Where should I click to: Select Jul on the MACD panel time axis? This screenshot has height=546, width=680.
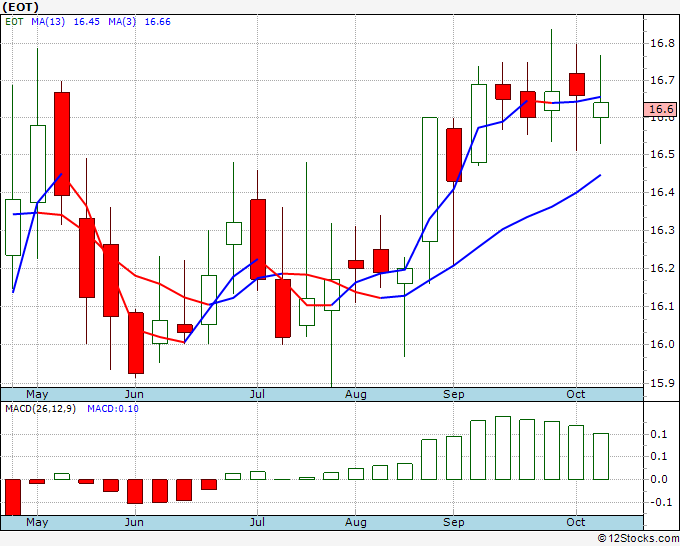[257, 522]
